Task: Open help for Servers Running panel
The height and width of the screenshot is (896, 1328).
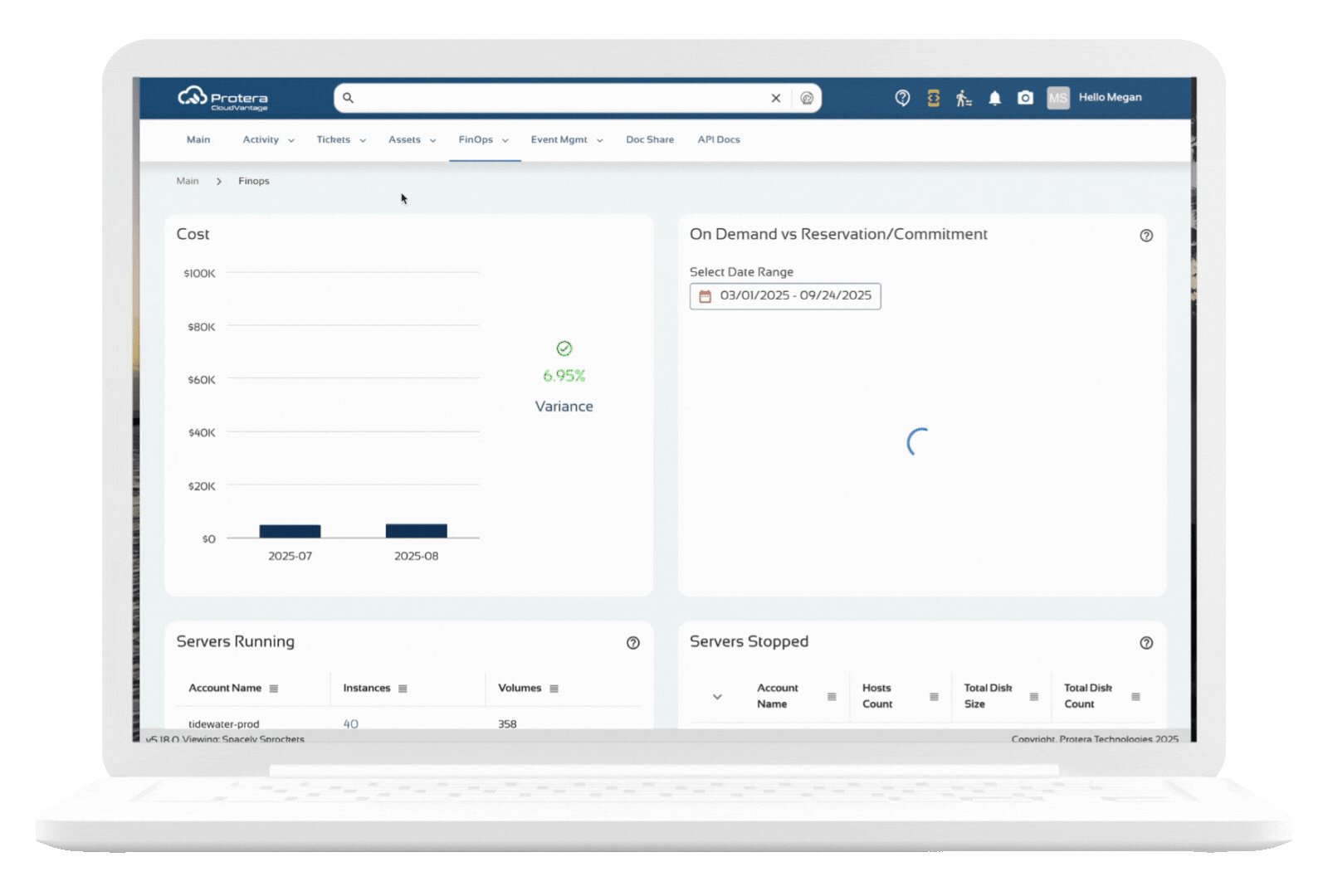Action: 632,643
